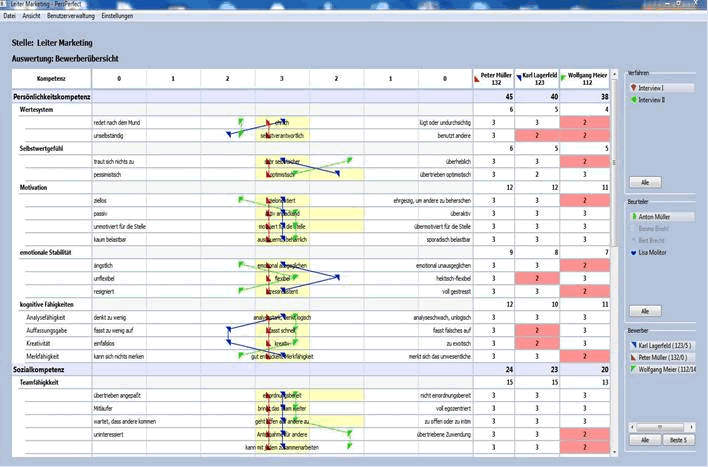Click Alle button under Bewerber
This screenshot has height=467, width=708.
pos(645,440)
